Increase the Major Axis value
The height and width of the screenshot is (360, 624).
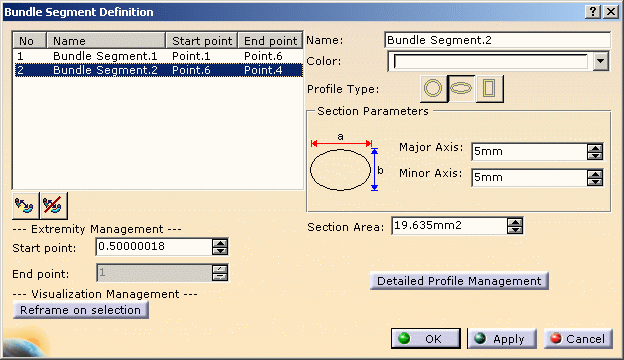click(x=595, y=148)
